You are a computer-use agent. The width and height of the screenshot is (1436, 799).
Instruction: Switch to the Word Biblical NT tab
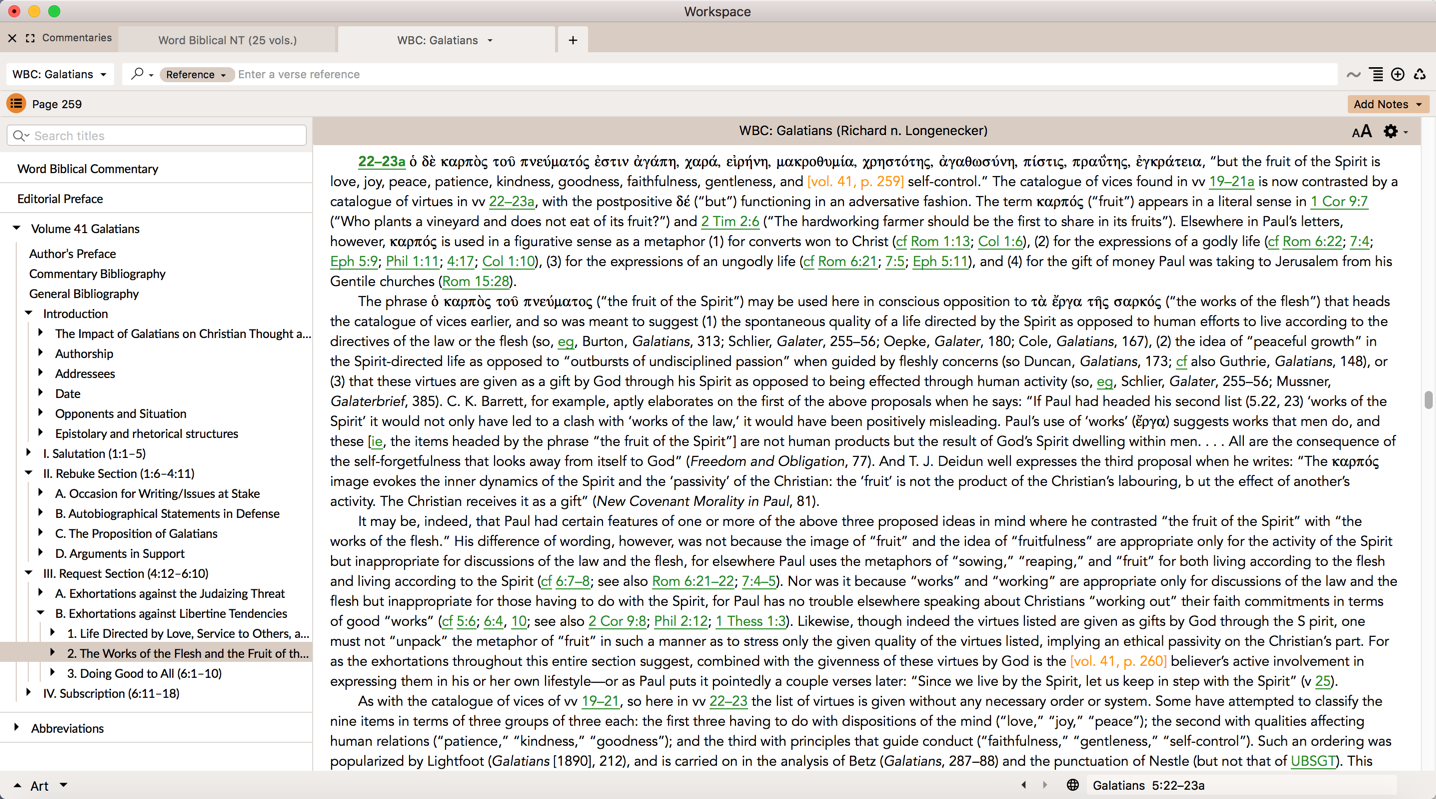(x=227, y=40)
